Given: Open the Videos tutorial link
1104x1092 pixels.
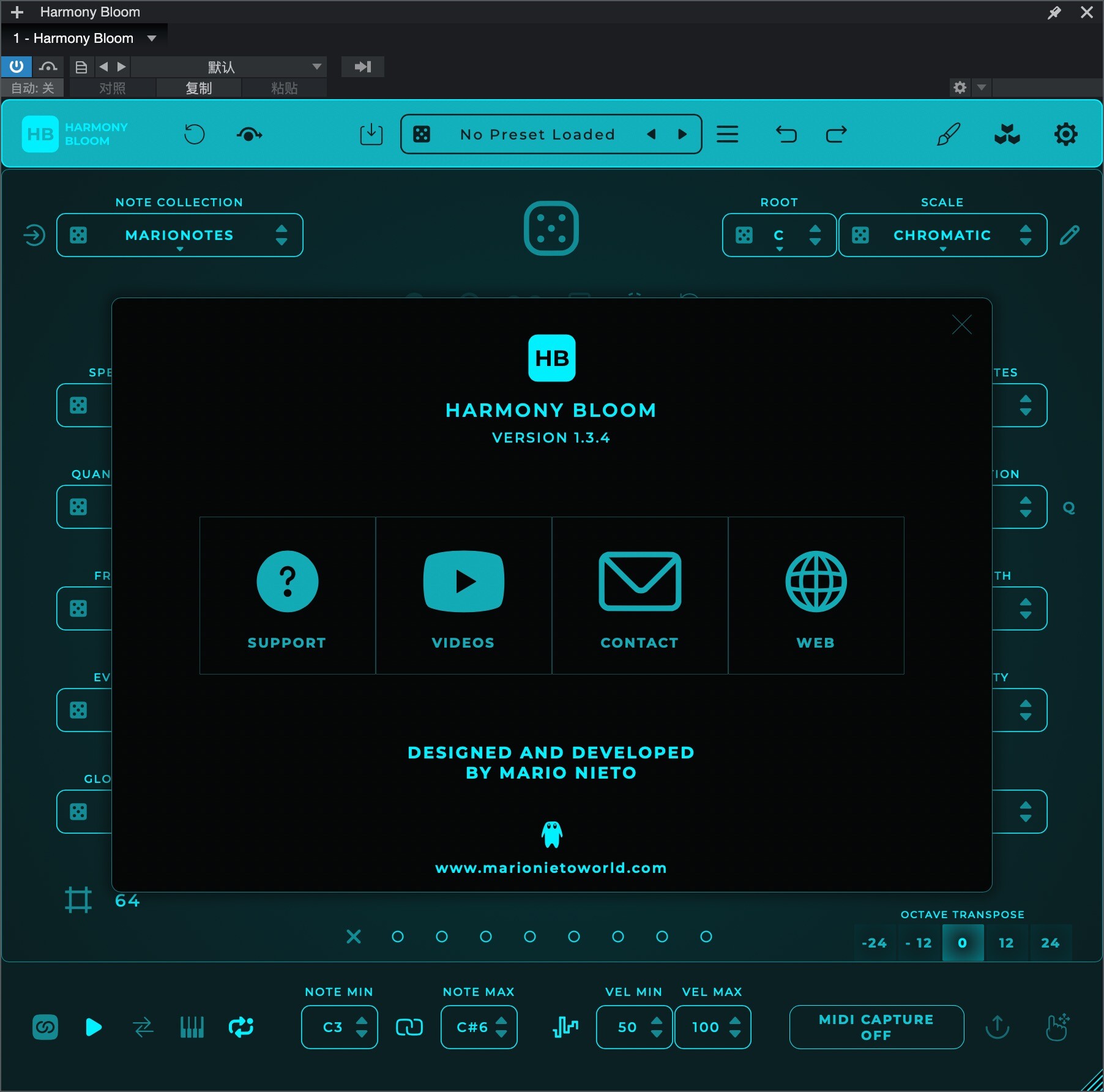Looking at the screenshot, I should click(463, 596).
